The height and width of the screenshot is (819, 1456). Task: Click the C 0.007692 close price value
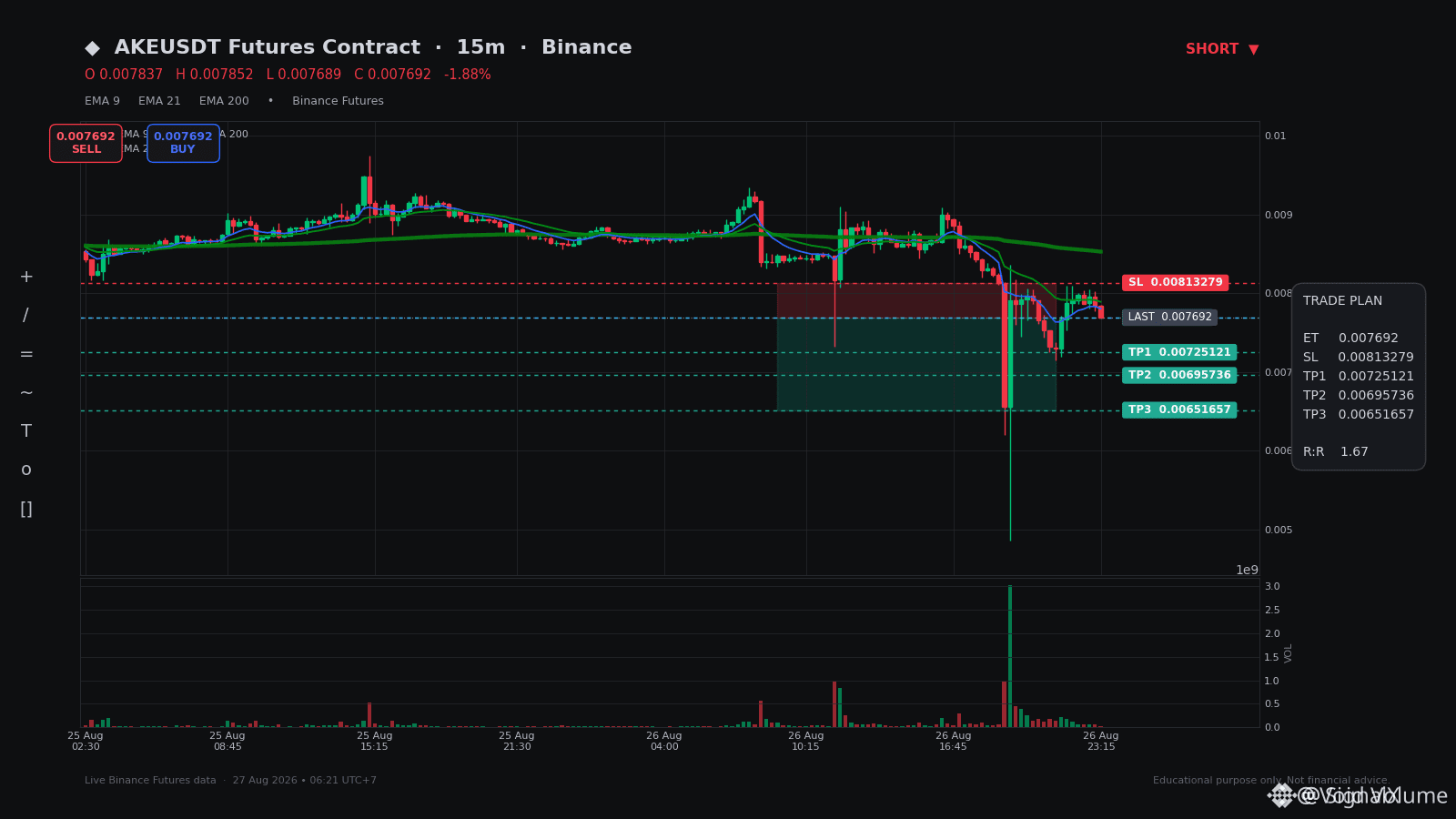click(392, 75)
